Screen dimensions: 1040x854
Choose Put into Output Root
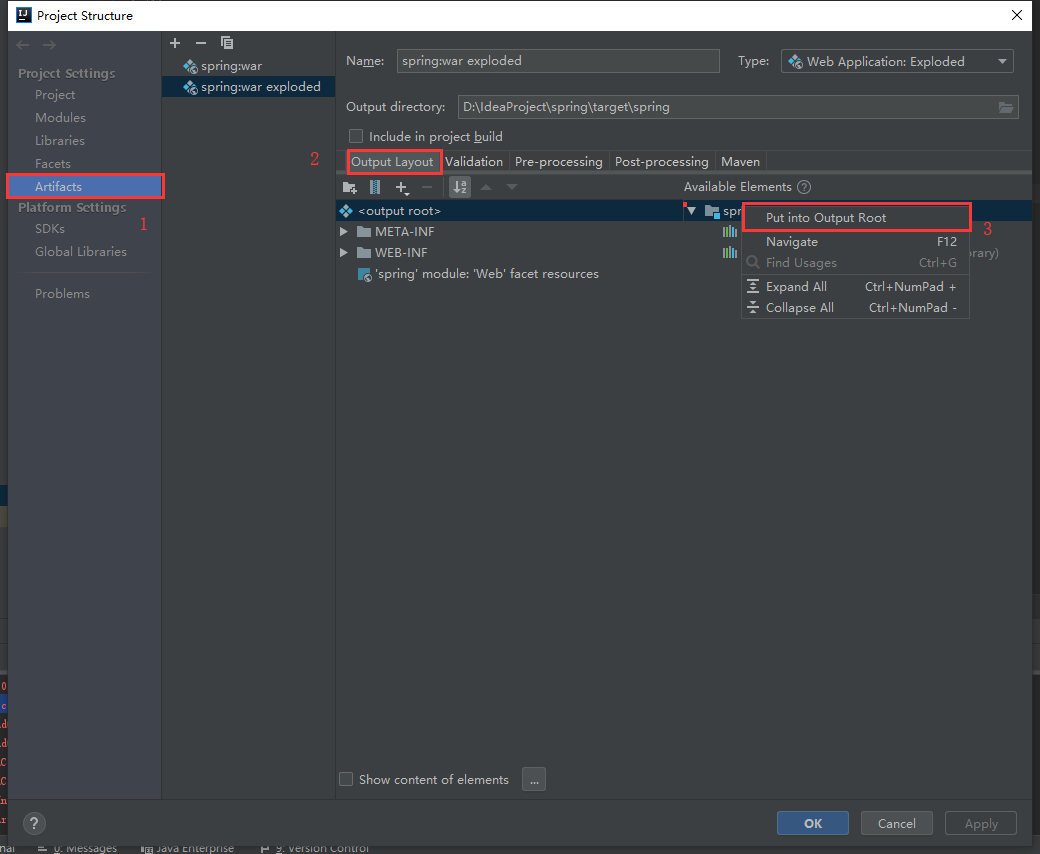pyautogui.click(x=856, y=217)
